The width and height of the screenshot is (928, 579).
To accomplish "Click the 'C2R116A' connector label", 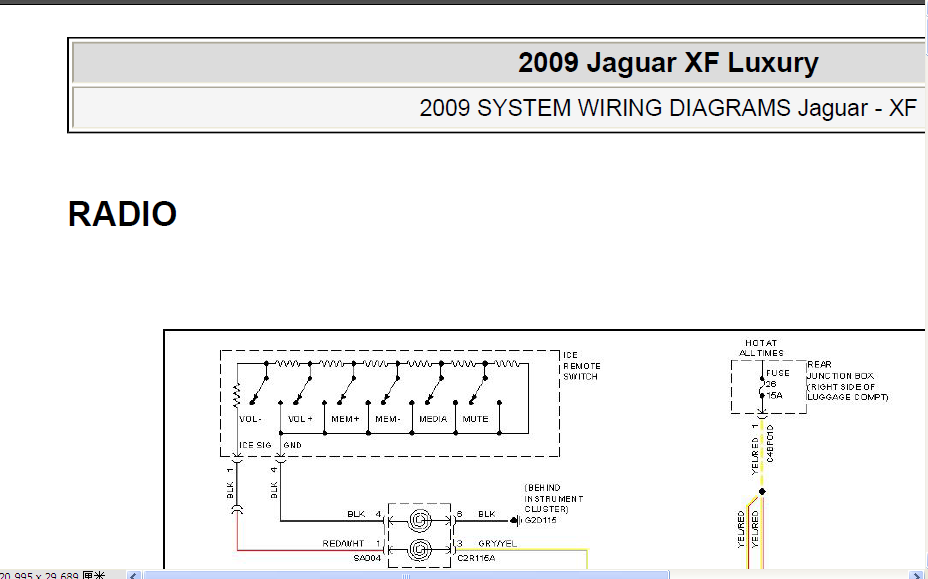I will (476, 558).
